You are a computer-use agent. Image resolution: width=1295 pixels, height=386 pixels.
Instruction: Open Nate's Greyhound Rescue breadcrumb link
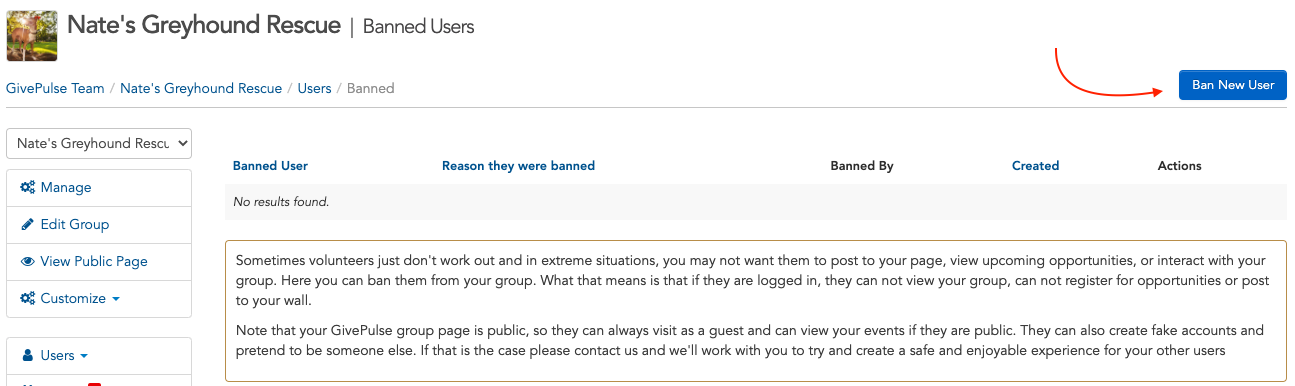[201, 88]
